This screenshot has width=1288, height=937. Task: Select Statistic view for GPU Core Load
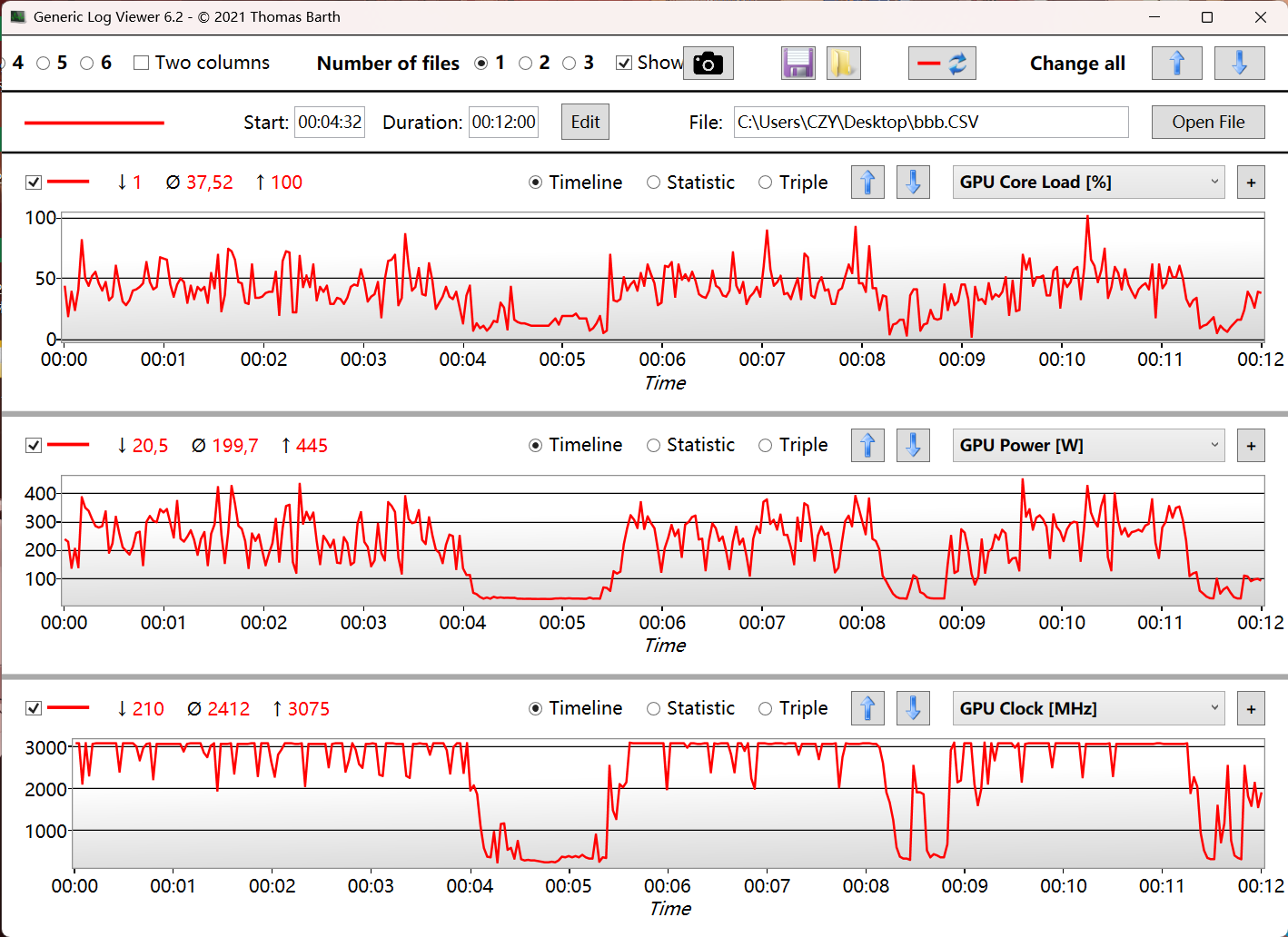pyautogui.click(x=654, y=182)
